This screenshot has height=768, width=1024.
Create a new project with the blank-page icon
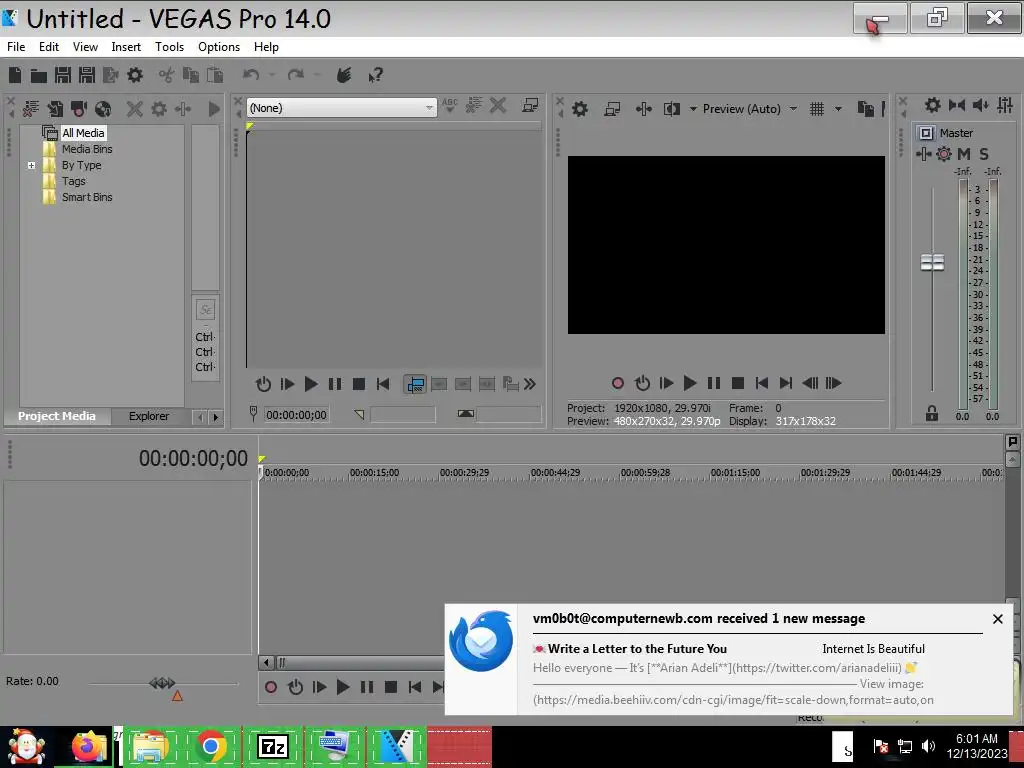(15, 75)
